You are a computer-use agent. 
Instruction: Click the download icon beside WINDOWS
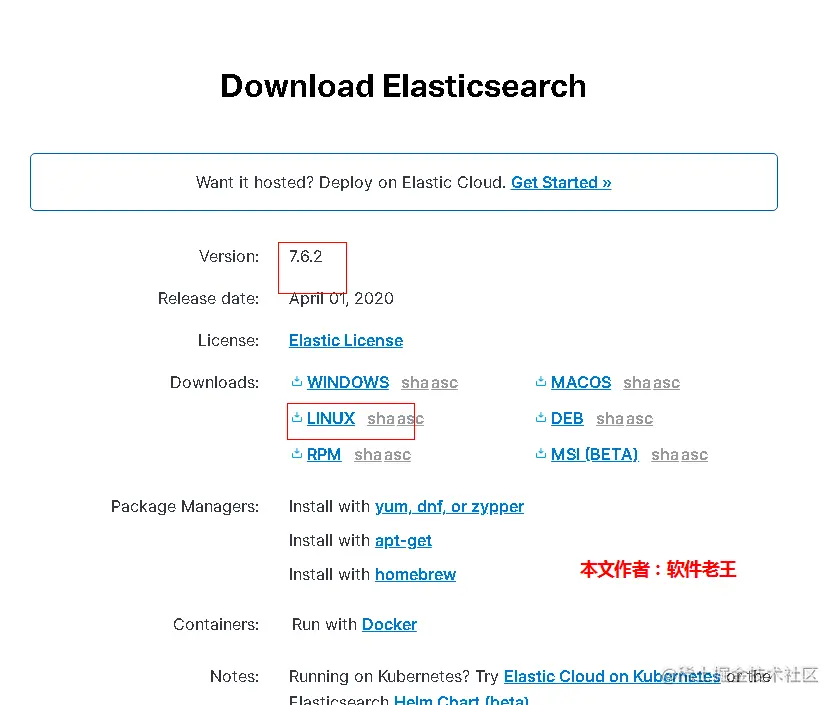pyautogui.click(x=296, y=382)
